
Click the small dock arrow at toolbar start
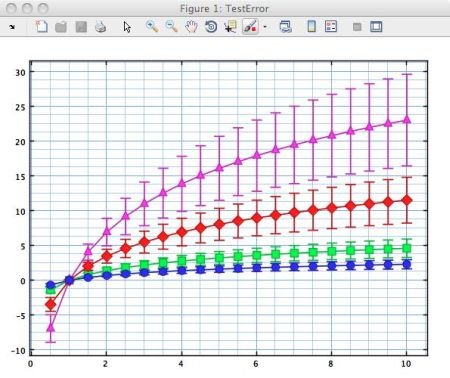click(x=12, y=27)
